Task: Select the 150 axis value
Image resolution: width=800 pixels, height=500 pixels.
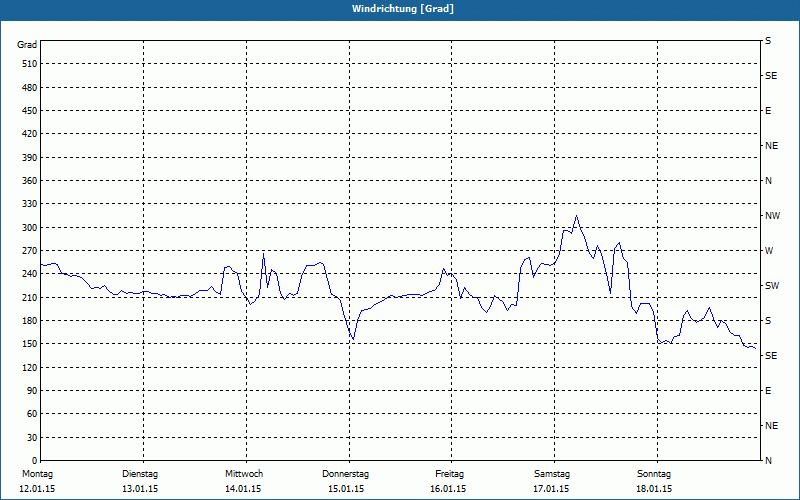Action: pyautogui.click(x=30, y=343)
